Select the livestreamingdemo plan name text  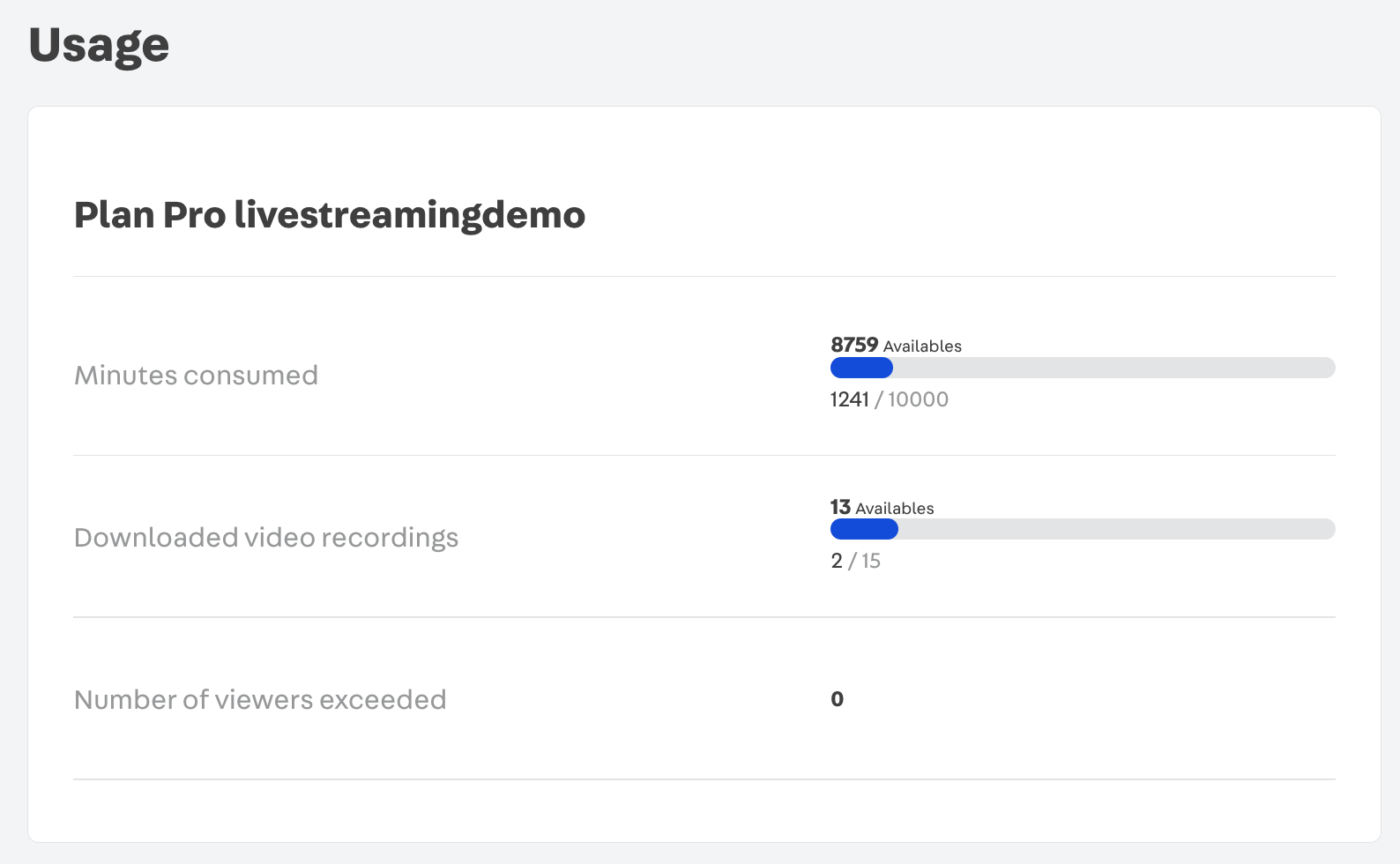click(x=410, y=215)
